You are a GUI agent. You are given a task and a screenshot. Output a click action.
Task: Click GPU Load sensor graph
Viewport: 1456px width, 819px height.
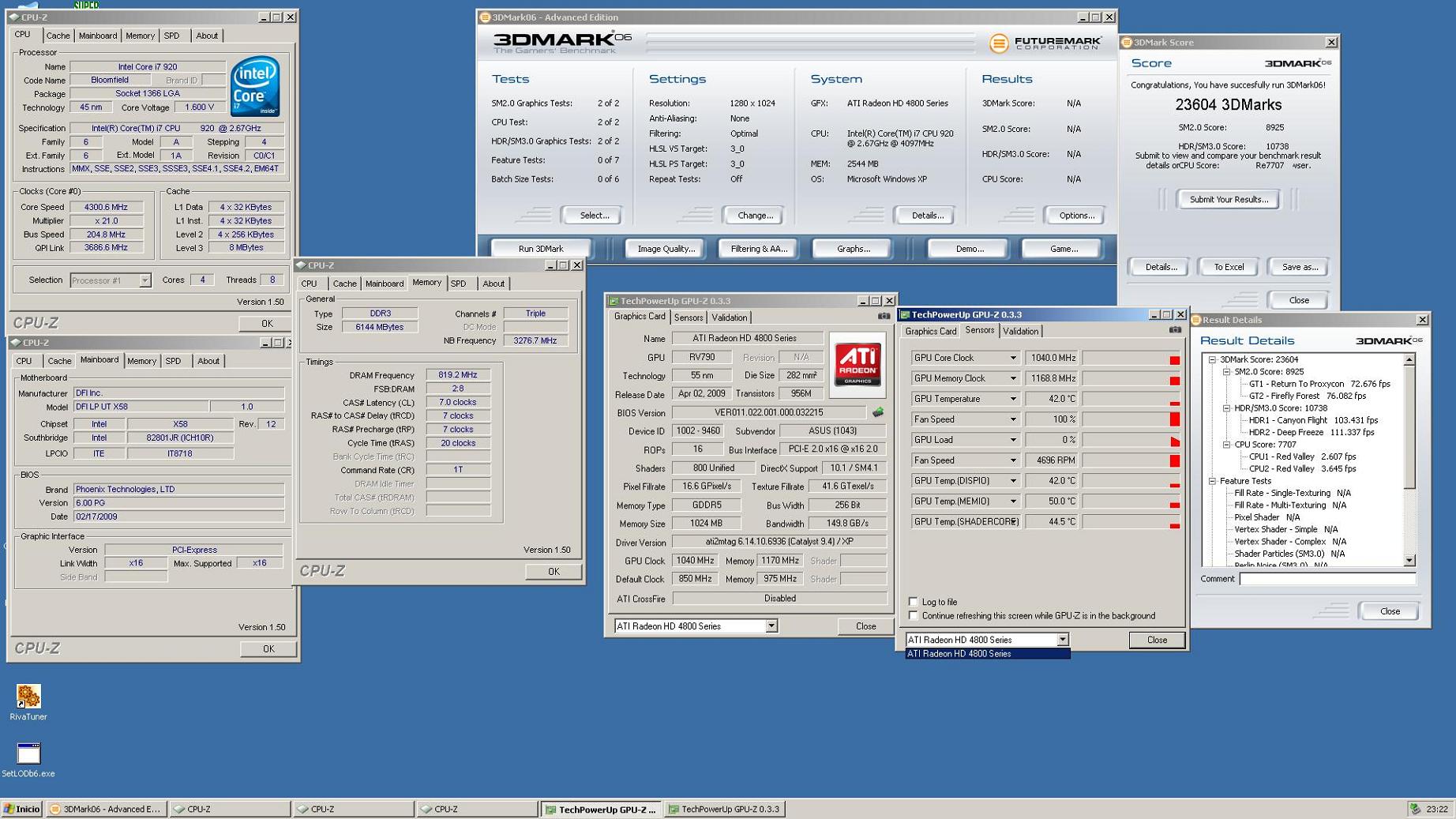(x=1131, y=440)
